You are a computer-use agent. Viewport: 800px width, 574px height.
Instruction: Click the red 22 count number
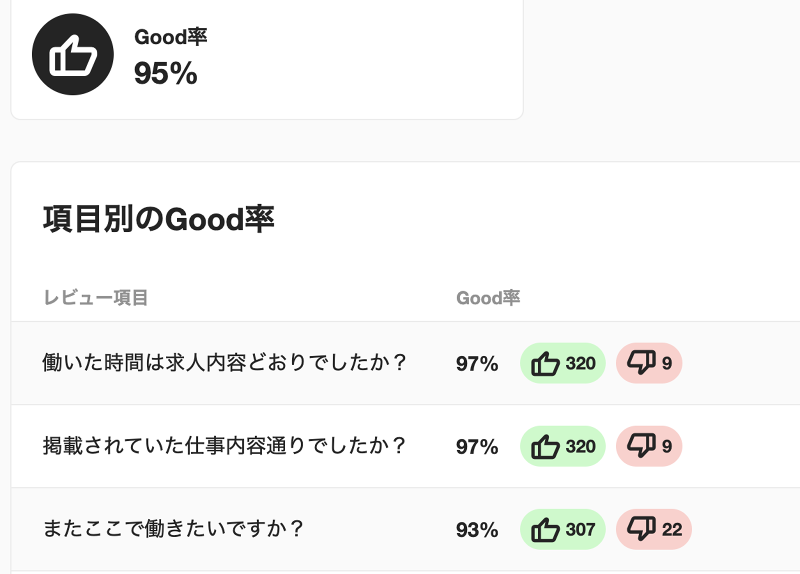pyautogui.click(x=671, y=529)
